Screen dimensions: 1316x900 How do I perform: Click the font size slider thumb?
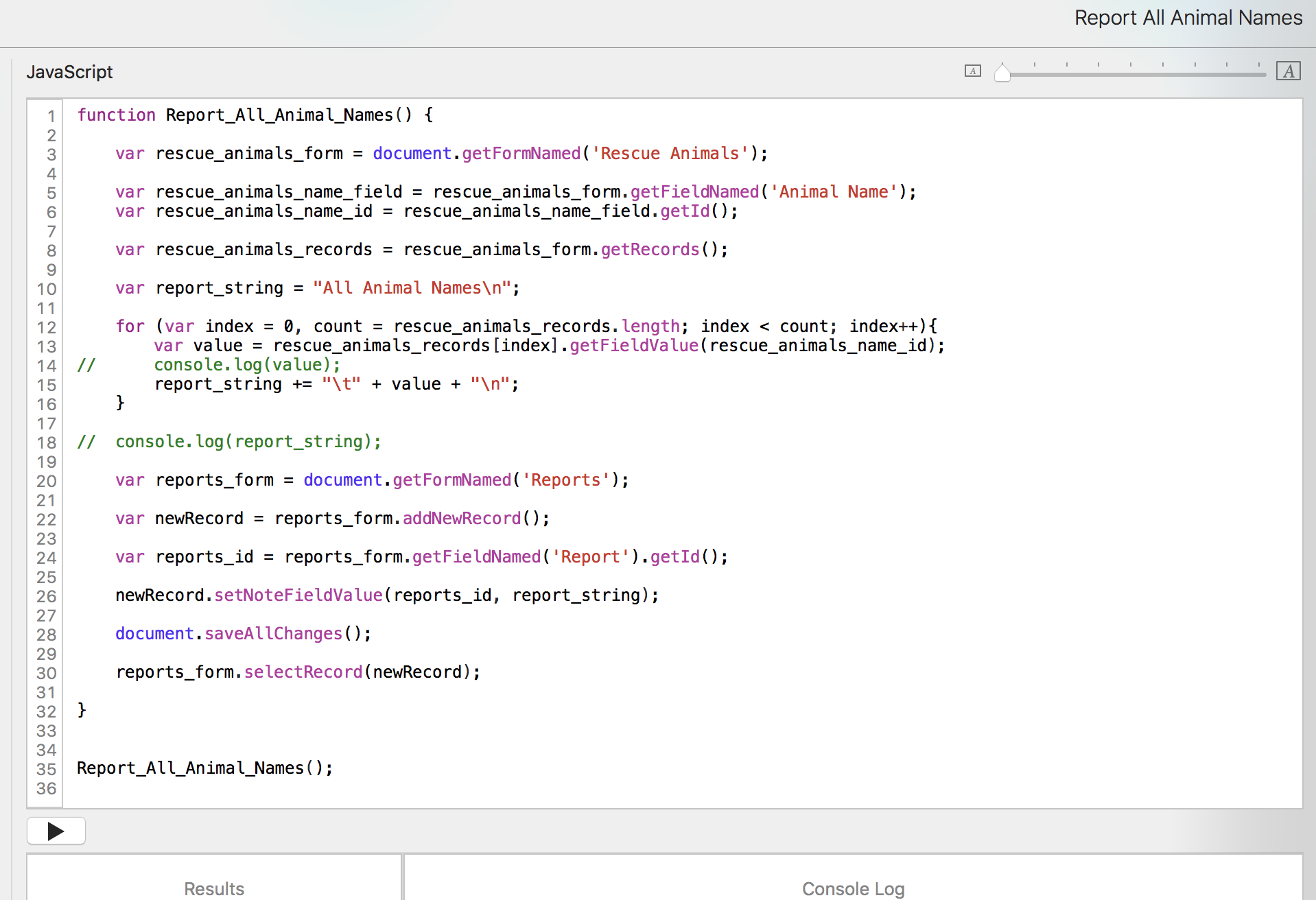click(x=1002, y=72)
